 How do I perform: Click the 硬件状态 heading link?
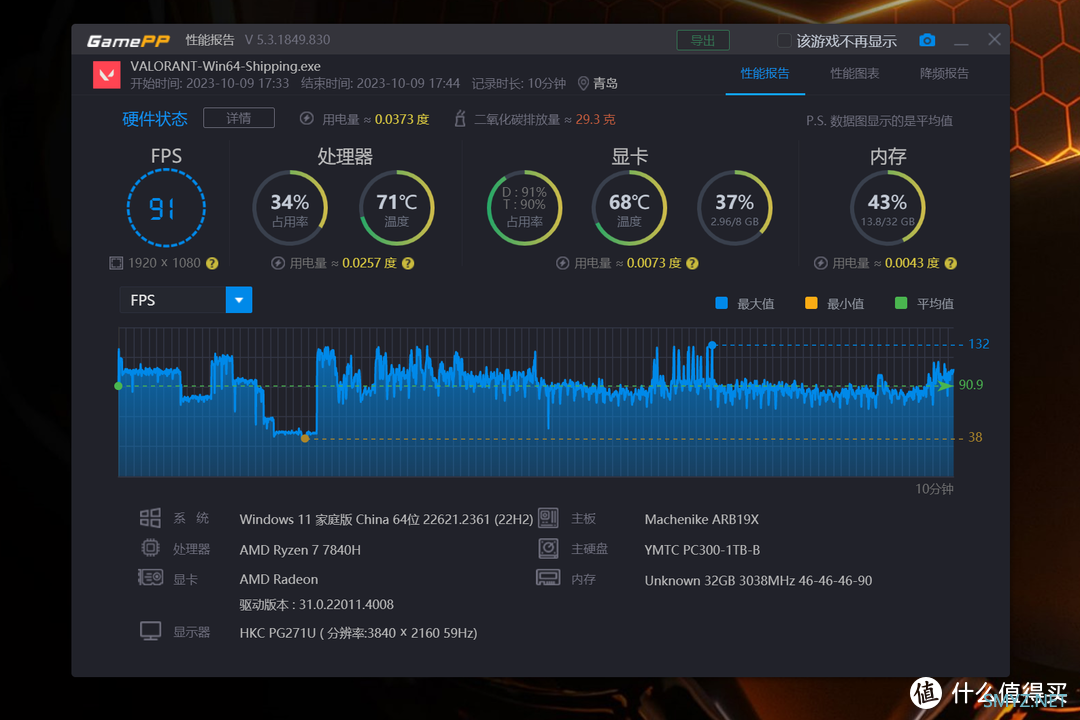tap(155, 119)
